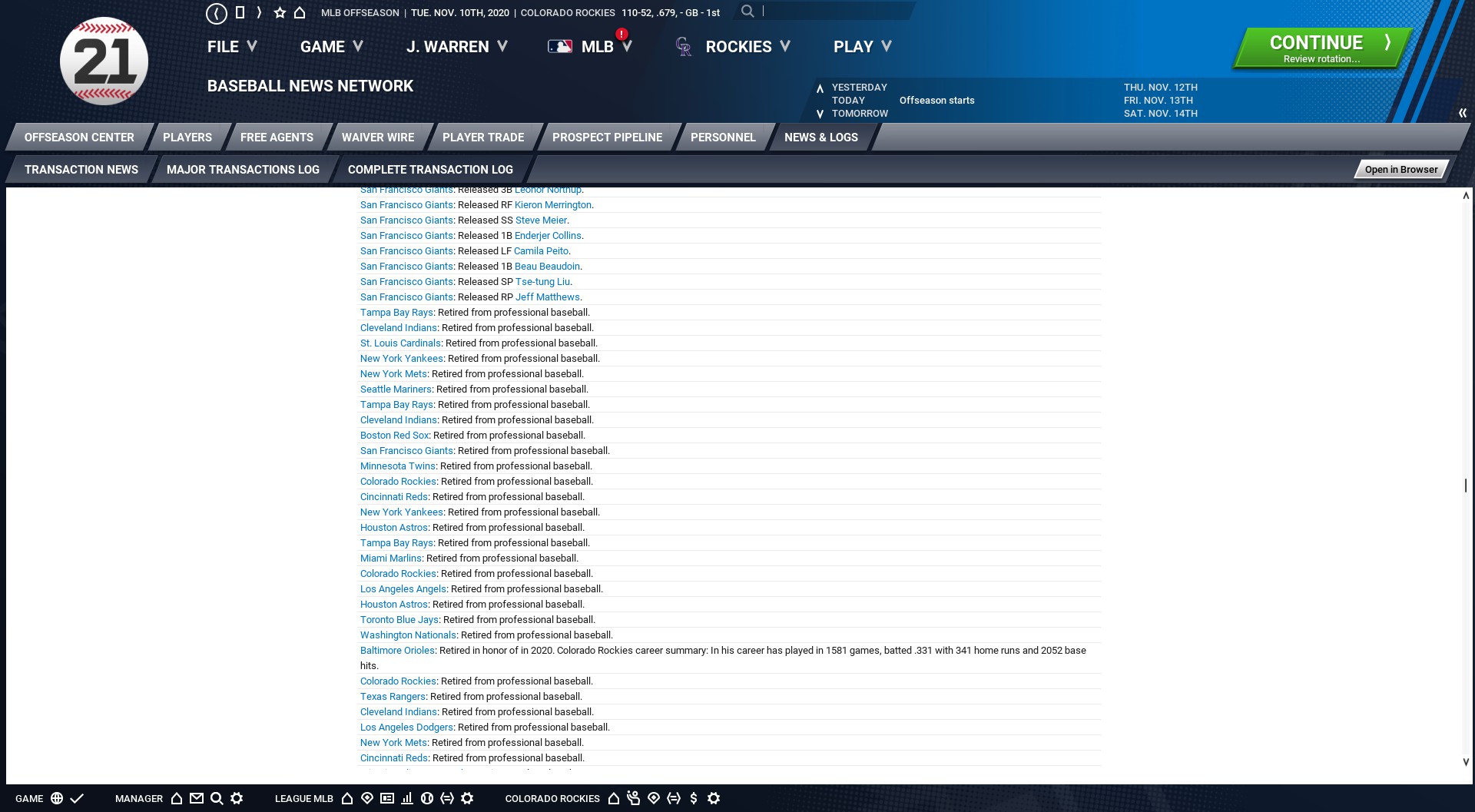Click the Open in Browser button
This screenshot has width=1475, height=812.
coord(1400,170)
